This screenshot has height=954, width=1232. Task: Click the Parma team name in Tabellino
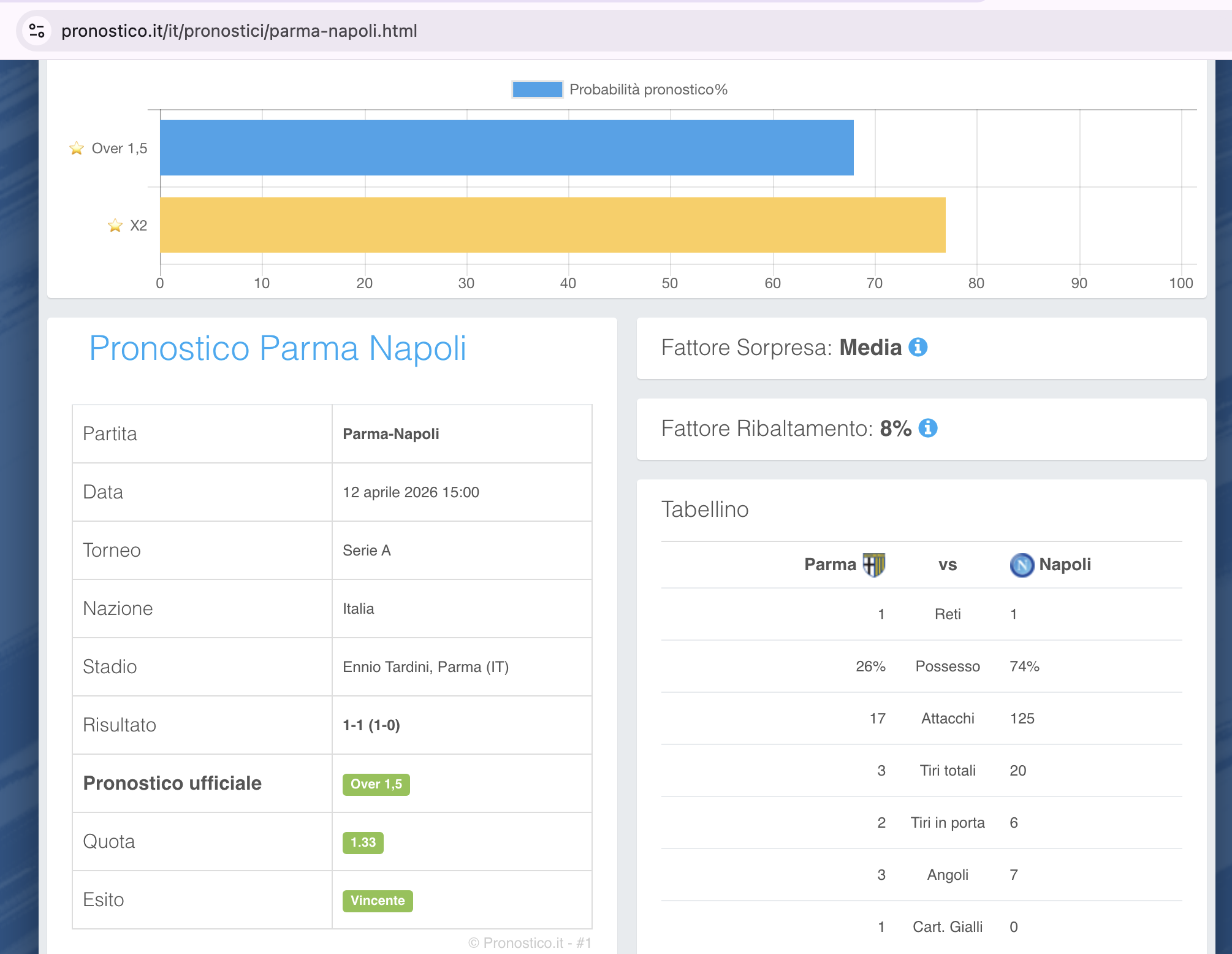[830, 565]
